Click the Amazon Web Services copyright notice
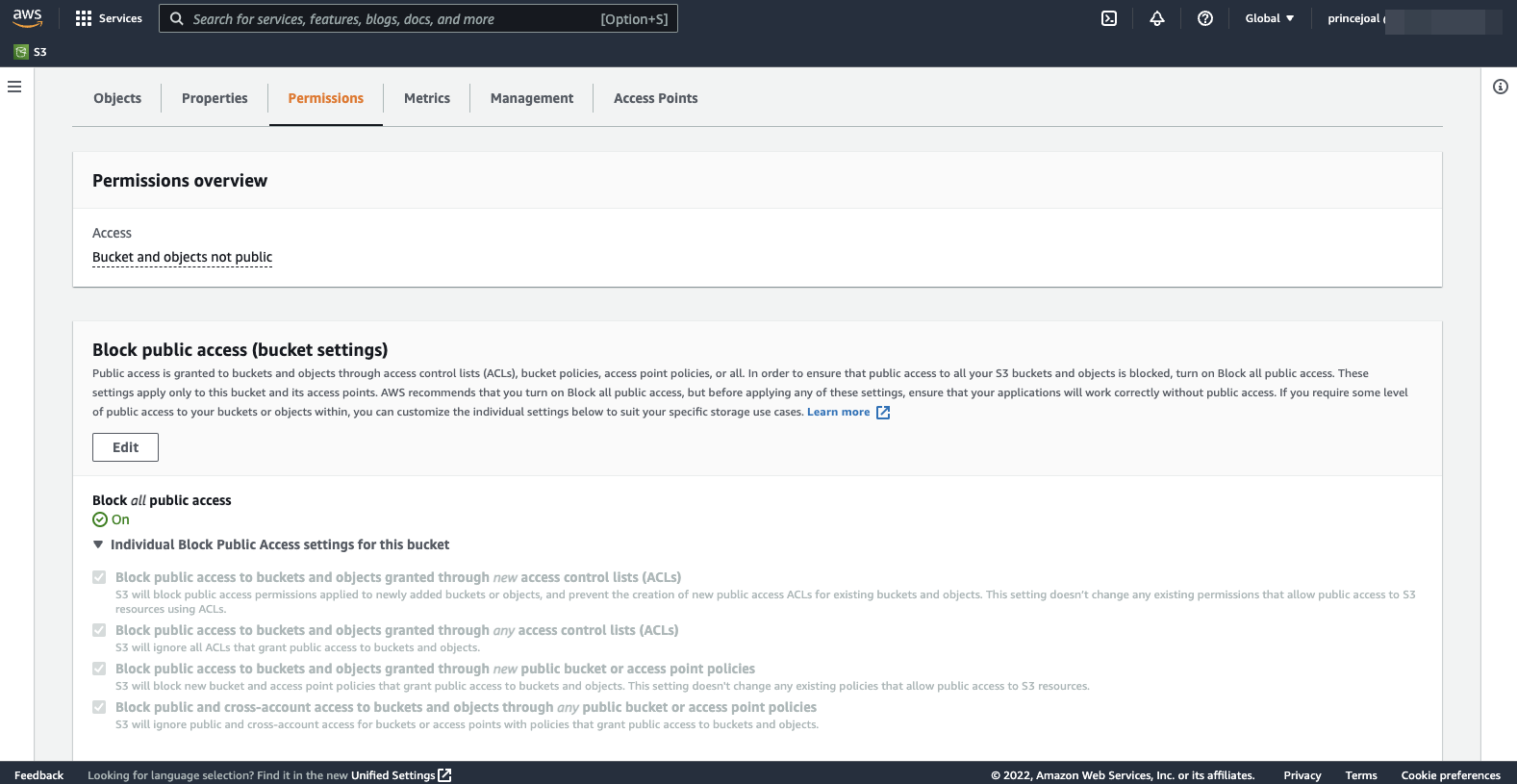This screenshot has width=1517, height=784. point(1123,775)
